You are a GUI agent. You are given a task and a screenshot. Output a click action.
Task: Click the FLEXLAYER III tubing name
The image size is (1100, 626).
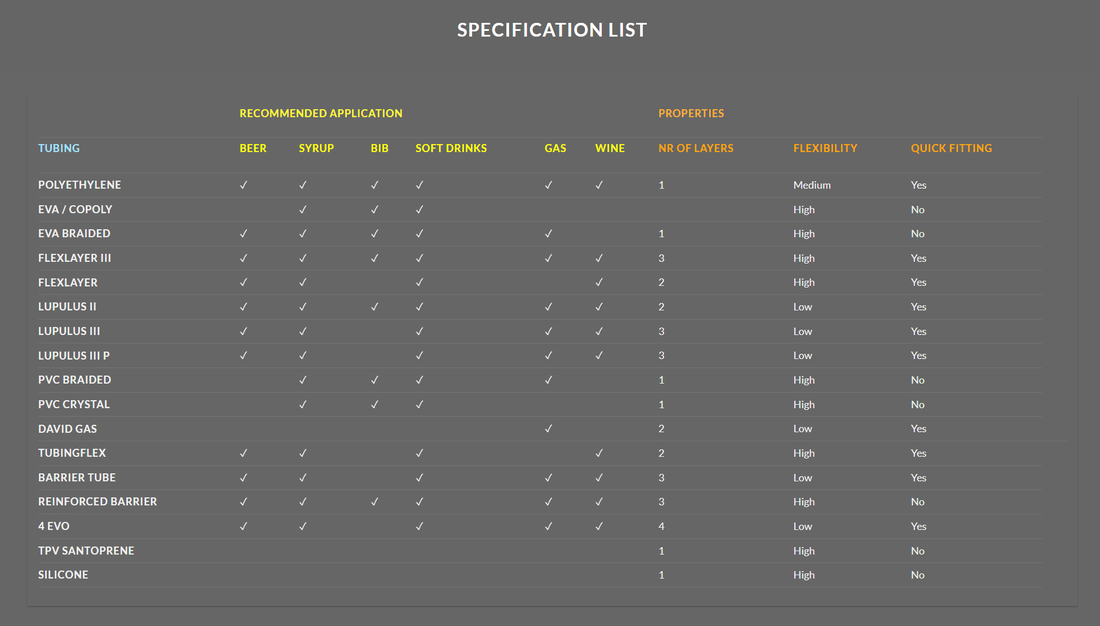click(x=74, y=258)
